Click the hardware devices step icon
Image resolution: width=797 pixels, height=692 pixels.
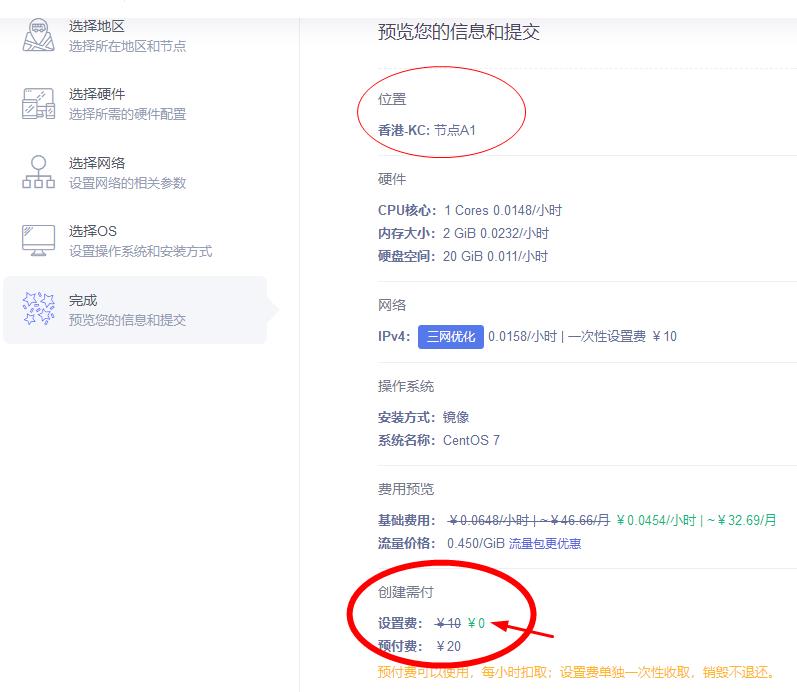point(39,104)
